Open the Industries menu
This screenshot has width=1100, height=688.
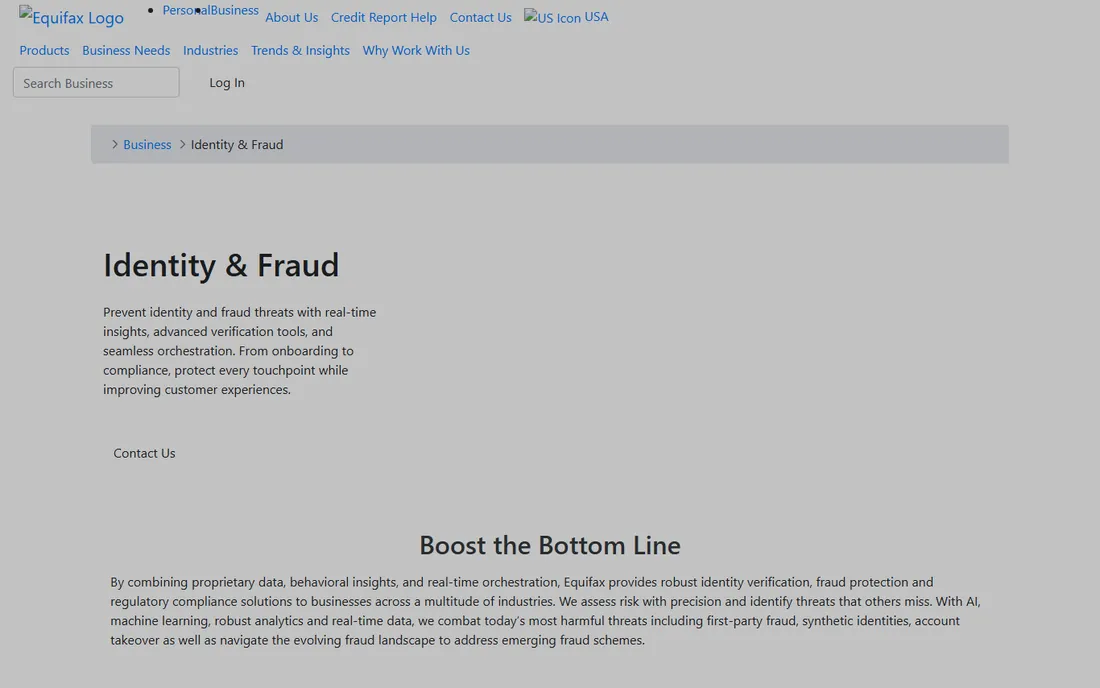(x=210, y=50)
